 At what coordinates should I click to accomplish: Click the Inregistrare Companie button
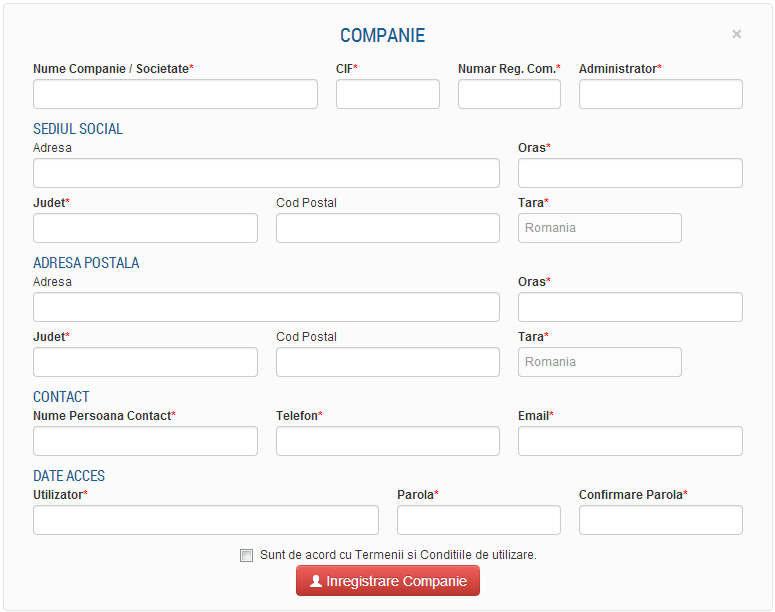[388, 581]
